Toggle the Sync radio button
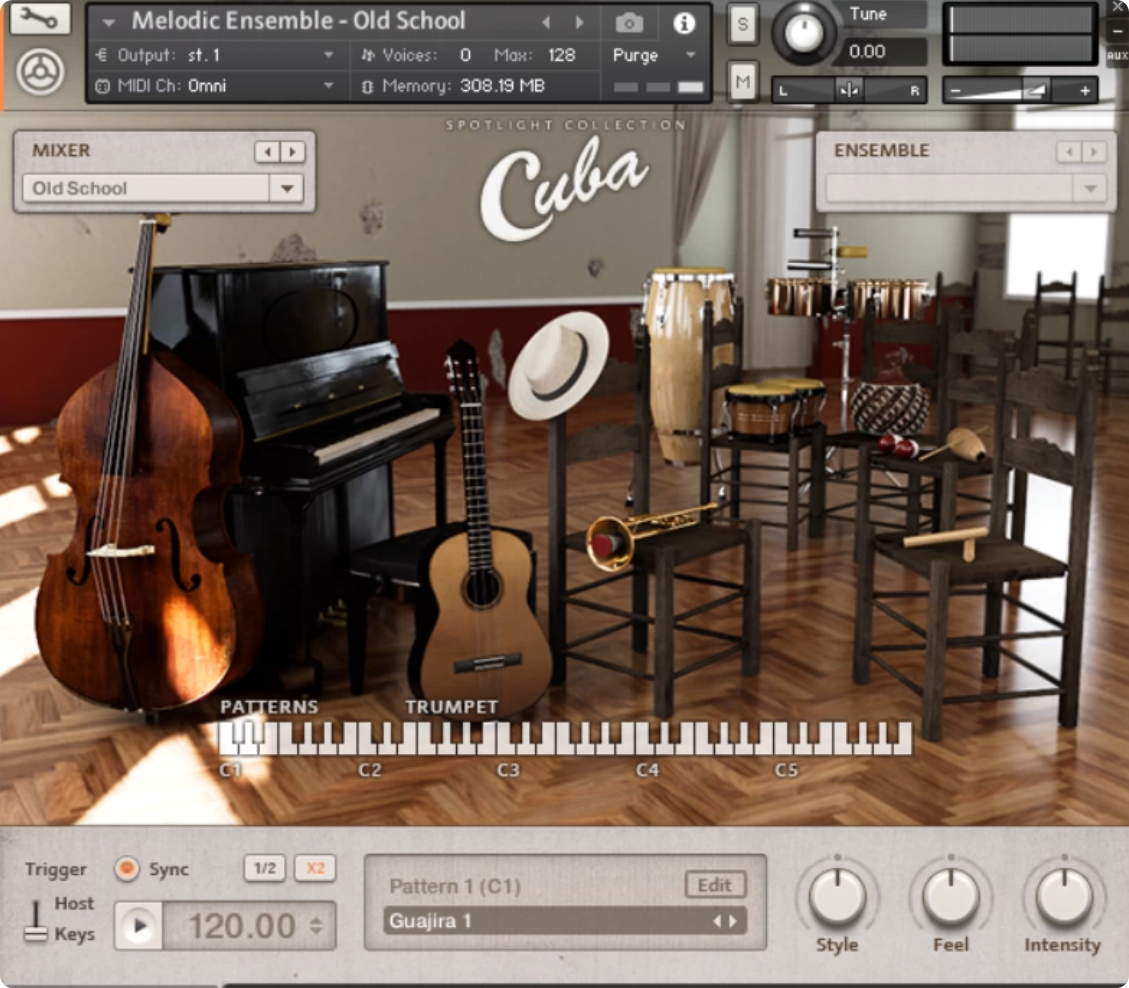The height and width of the screenshot is (988, 1129). 127,869
